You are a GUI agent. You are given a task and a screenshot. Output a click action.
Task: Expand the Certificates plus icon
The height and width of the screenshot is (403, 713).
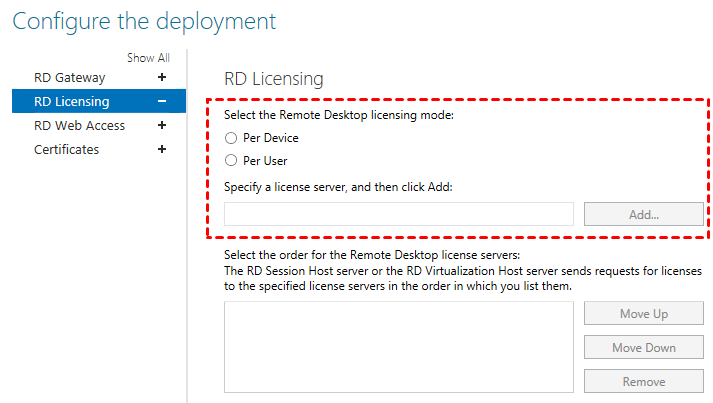pyautogui.click(x=162, y=149)
